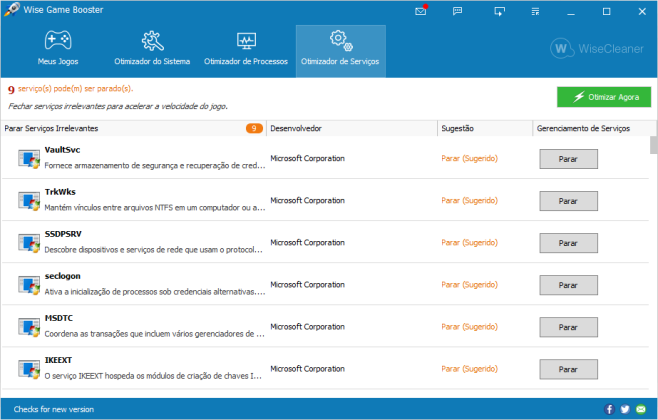
Task: Click the VaultSvc service icon
Action: [29, 159]
